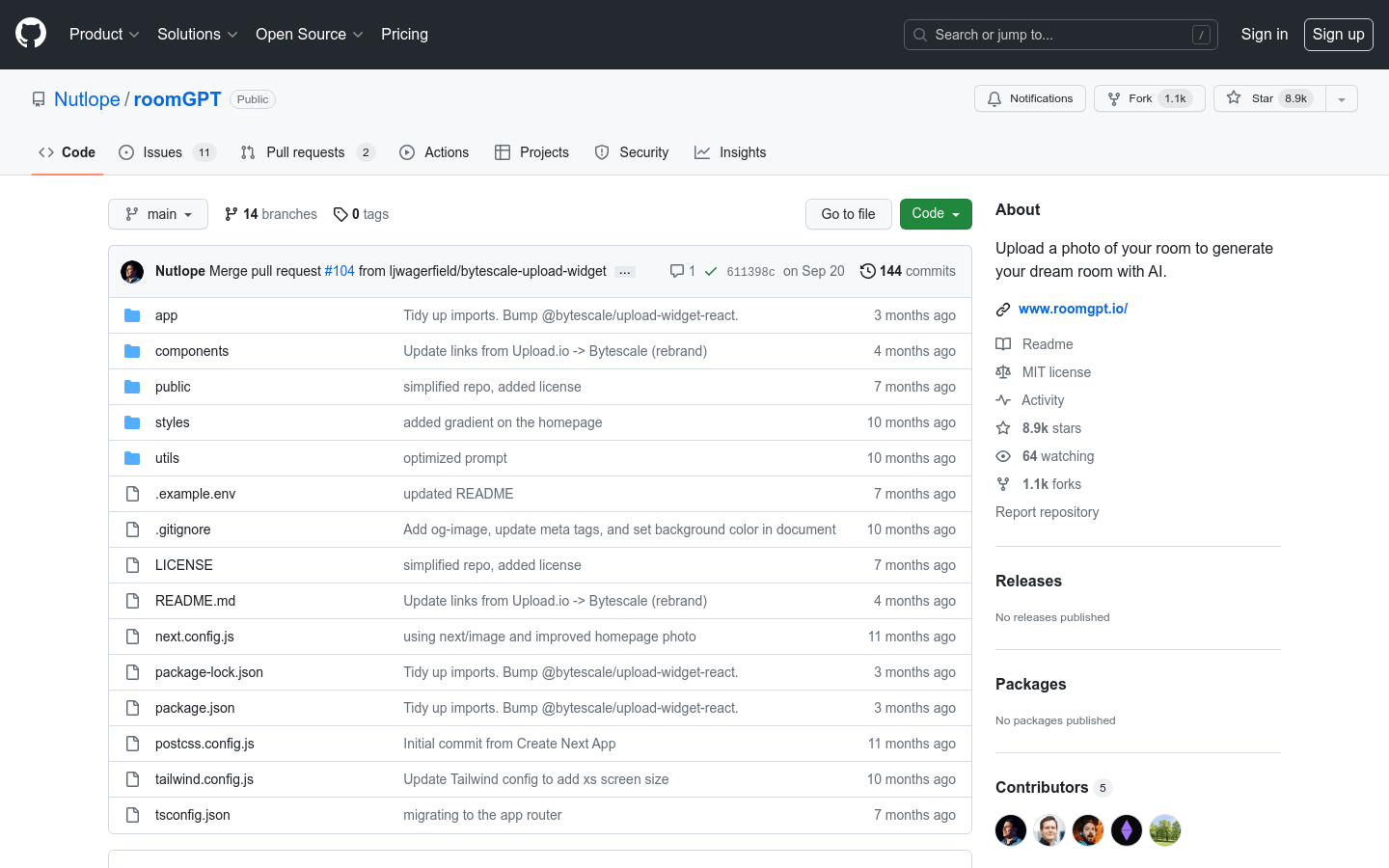Open the commit history clock icon
This screenshot has width=1389, height=868.
point(868,271)
